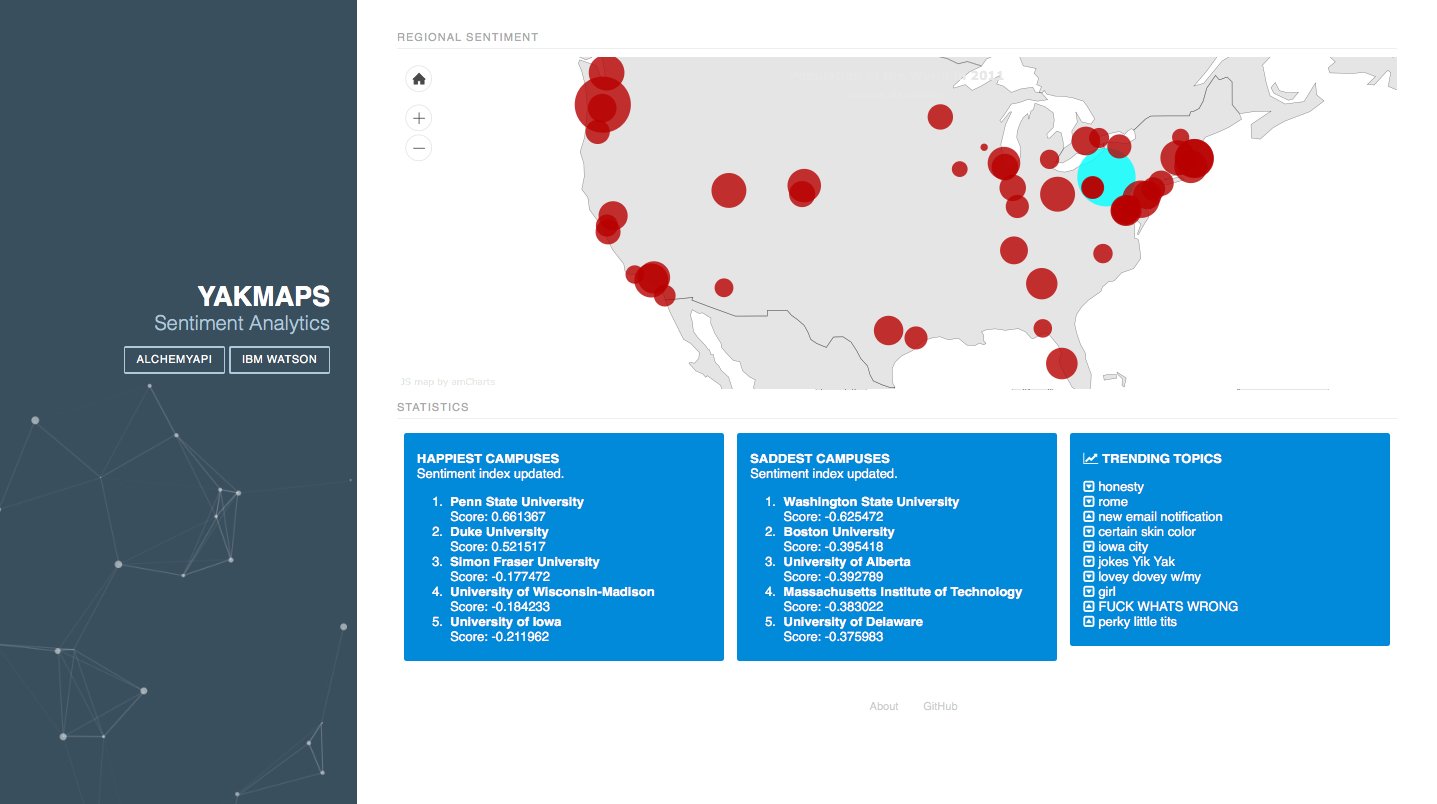Image resolution: width=1437 pixels, height=804 pixels.
Task: Select Penn State University in happiest list
Action: pyautogui.click(x=517, y=502)
